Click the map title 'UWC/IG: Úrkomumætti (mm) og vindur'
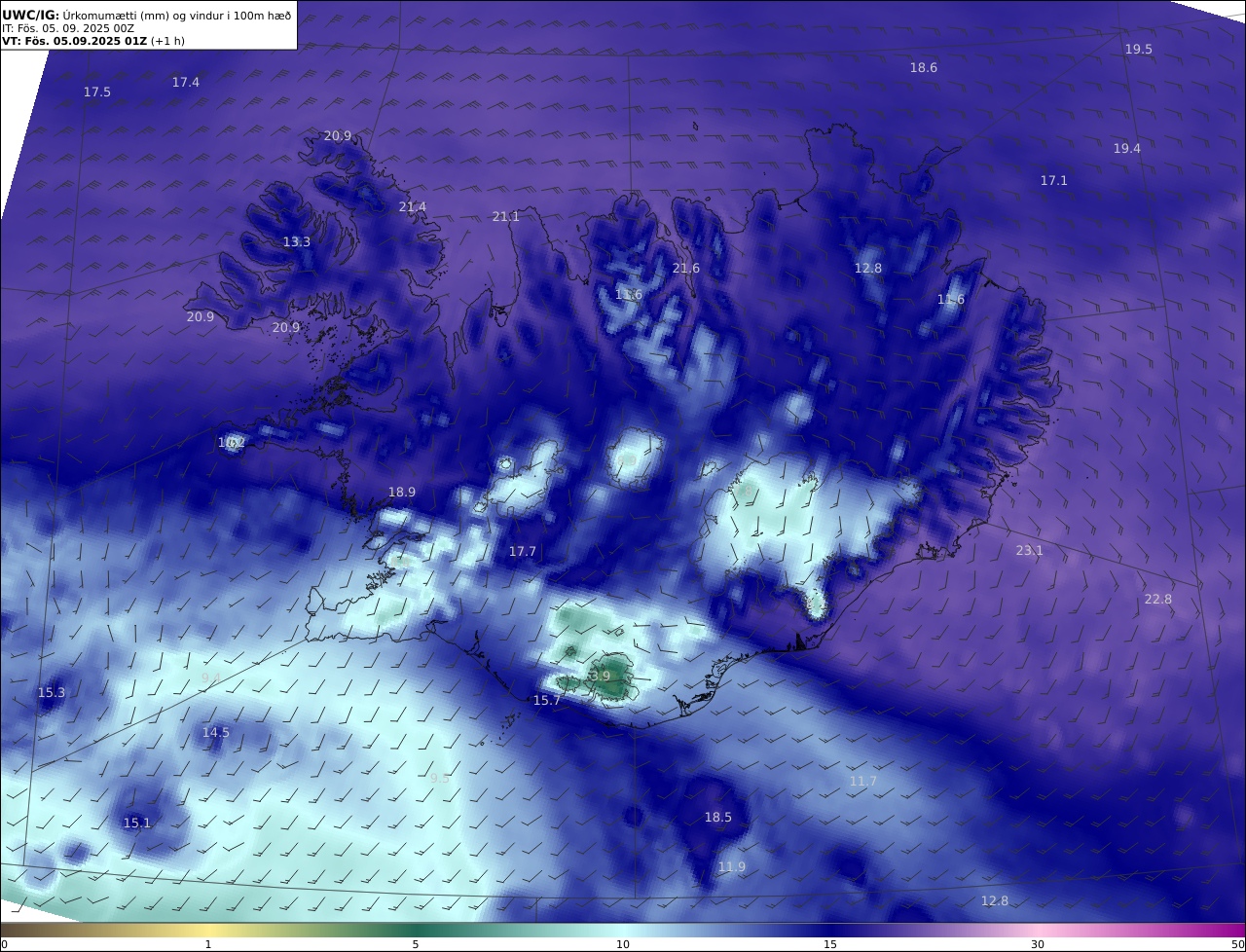The width and height of the screenshot is (1246, 952). 147,15
